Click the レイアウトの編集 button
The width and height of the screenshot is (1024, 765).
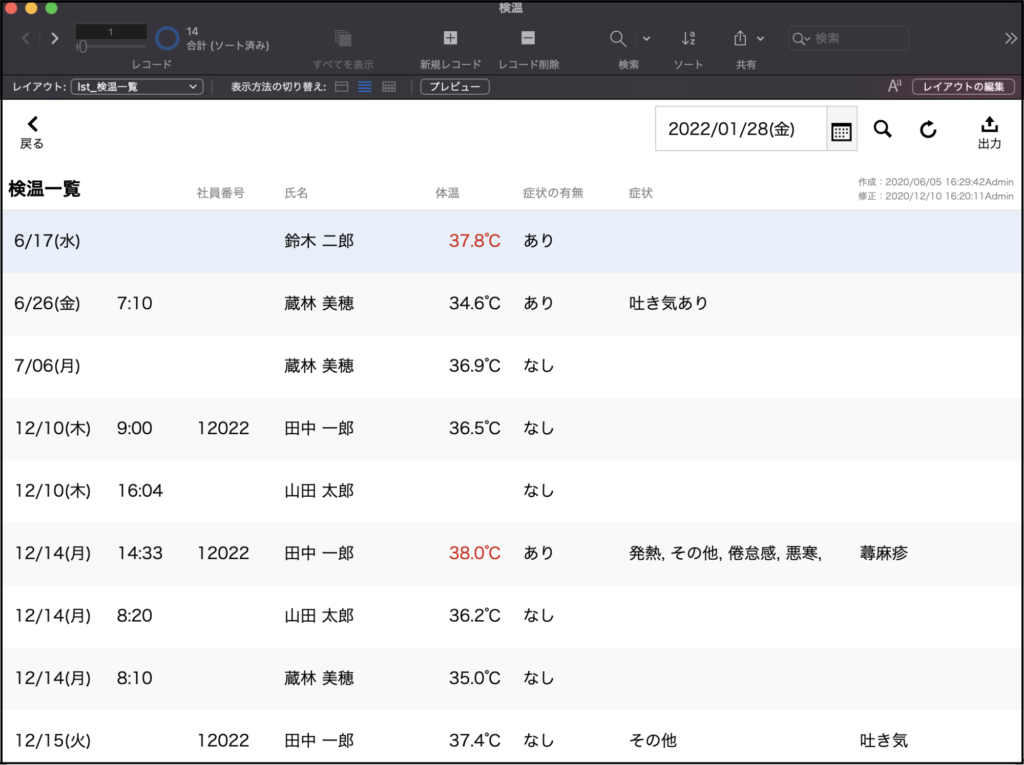coord(963,87)
